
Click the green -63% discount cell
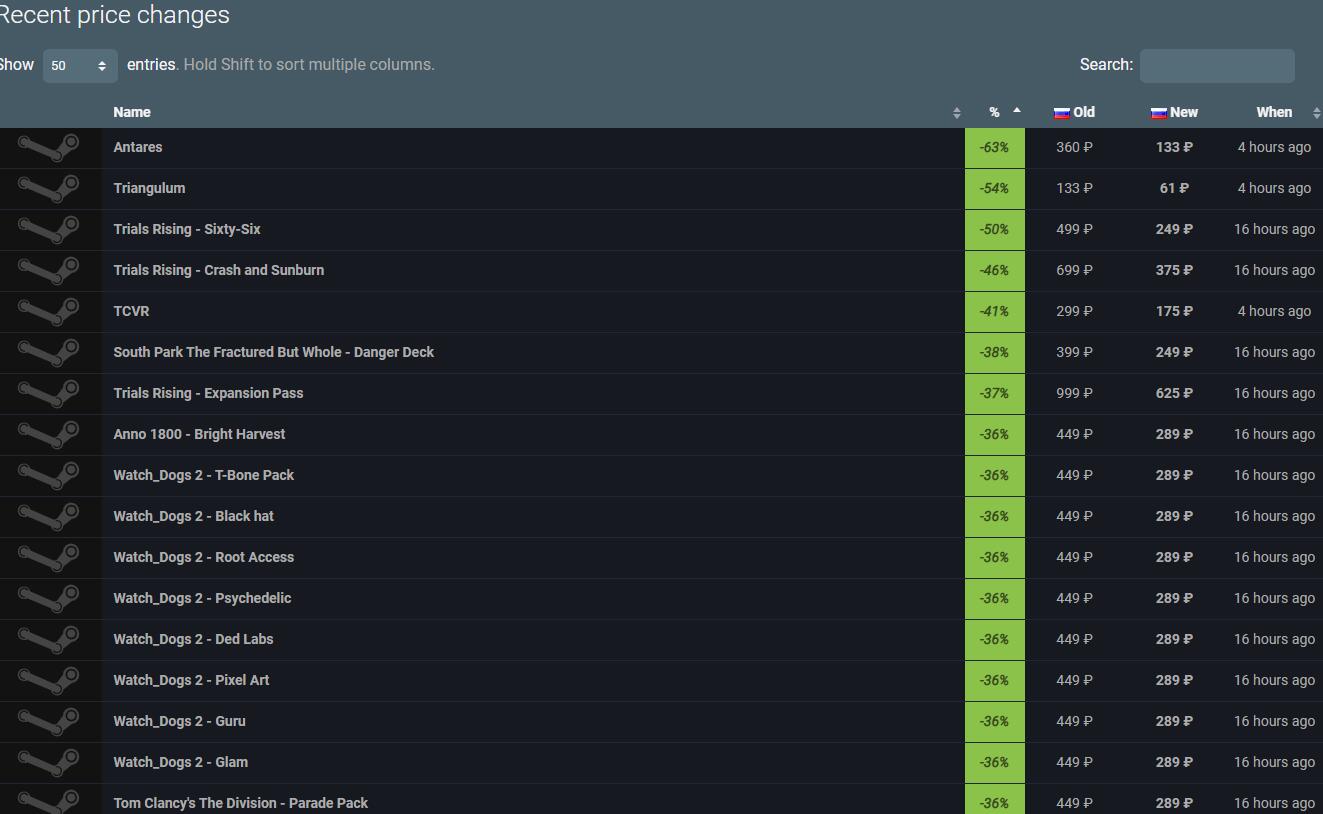(994, 147)
